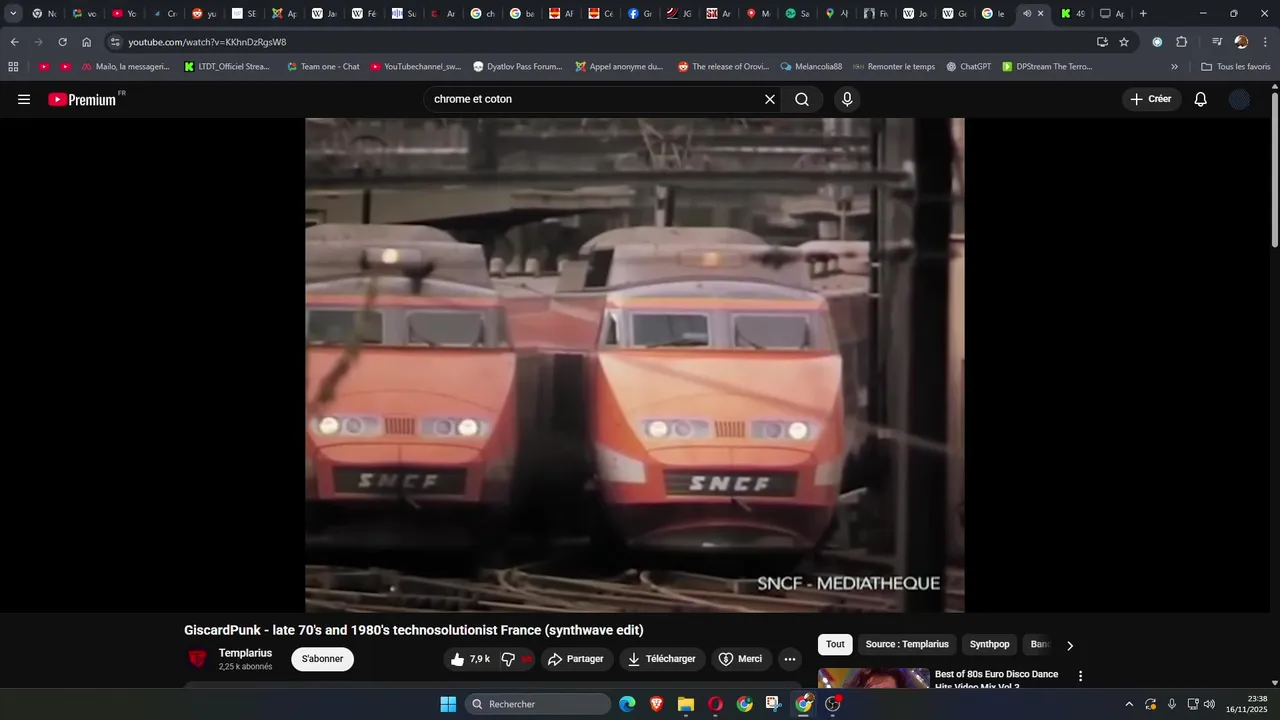This screenshot has height=720, width=1280.
Task: Click the Chrome address bar URL
Action: [207, 42]
